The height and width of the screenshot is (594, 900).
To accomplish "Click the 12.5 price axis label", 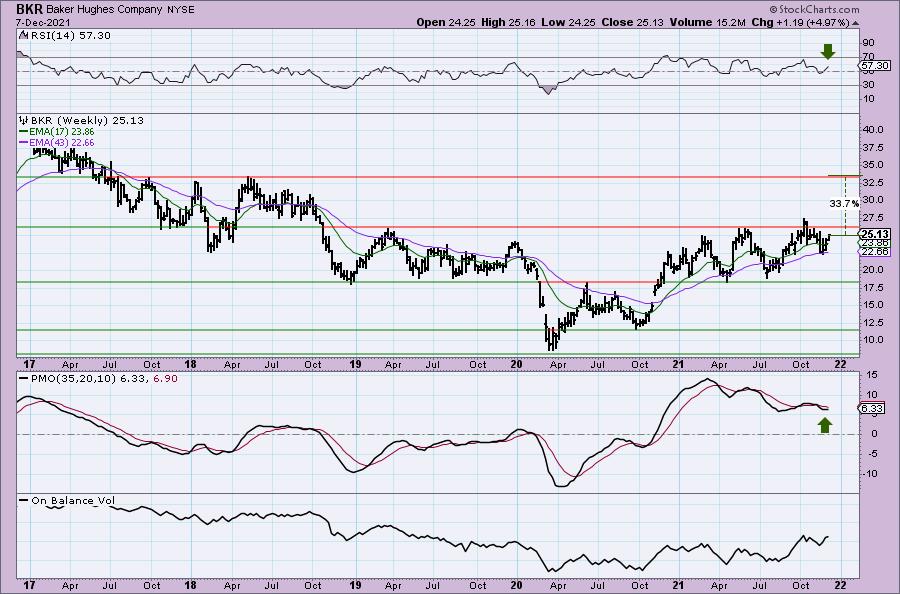I will point(872,323).
